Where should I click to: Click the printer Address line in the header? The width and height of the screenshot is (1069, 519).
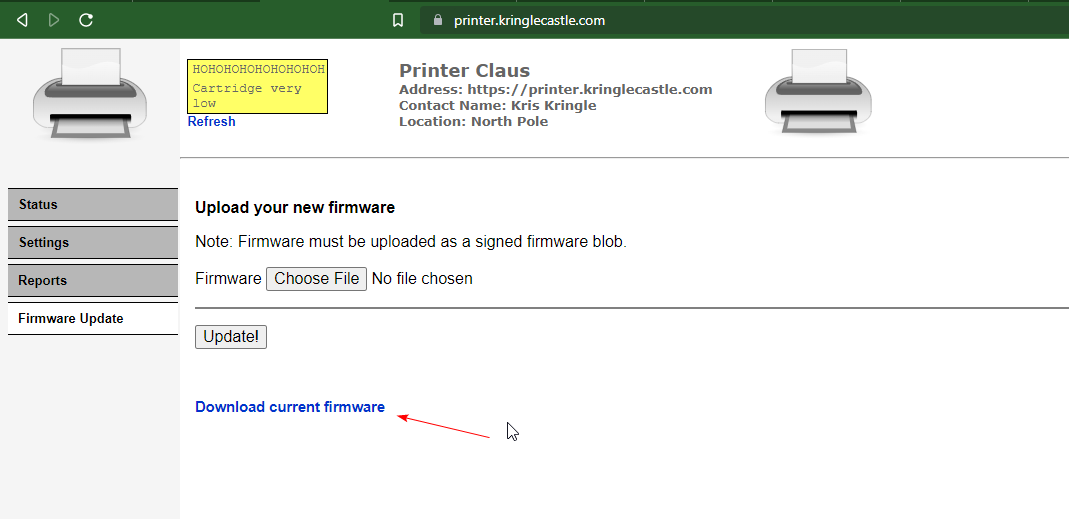coord(555,90)
